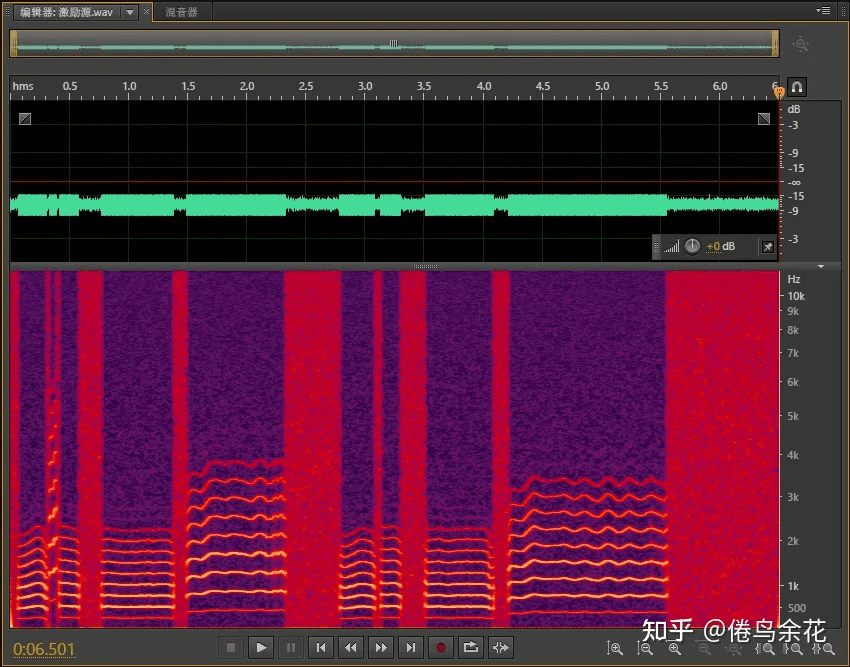Toggle loop playback on
The width and height of the screenshot is (850, 667).
(471, 648)
